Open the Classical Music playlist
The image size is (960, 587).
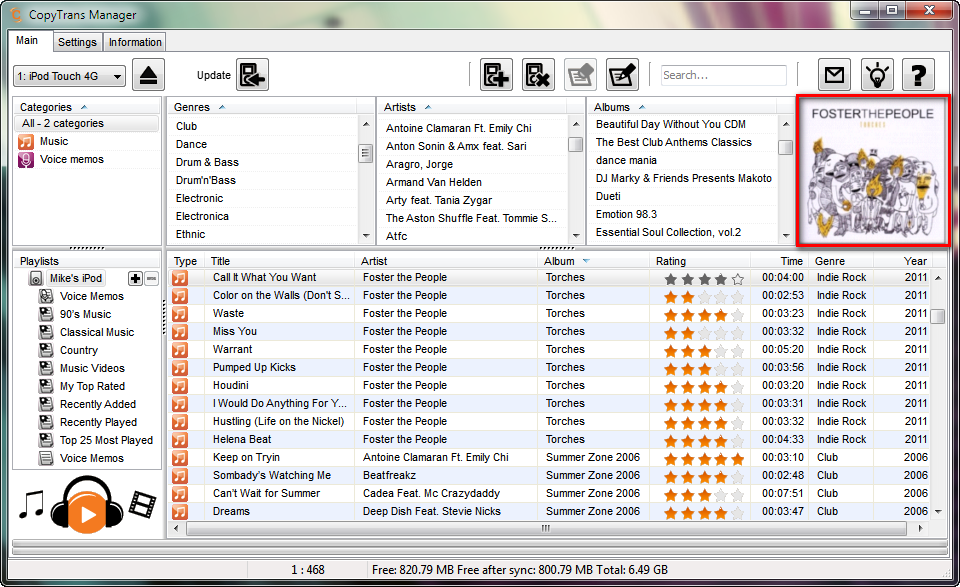point(97,332)
